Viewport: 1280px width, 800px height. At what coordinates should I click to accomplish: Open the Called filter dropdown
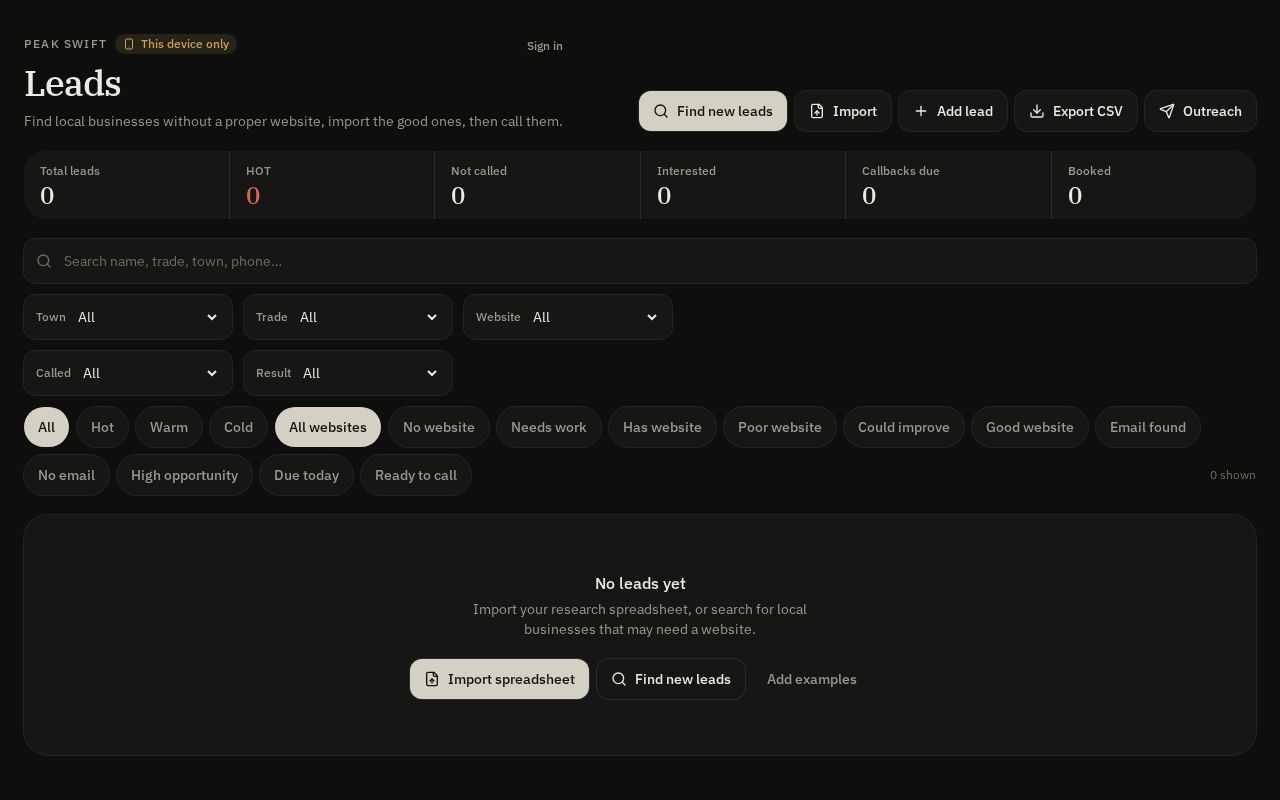tap(128, 373)
